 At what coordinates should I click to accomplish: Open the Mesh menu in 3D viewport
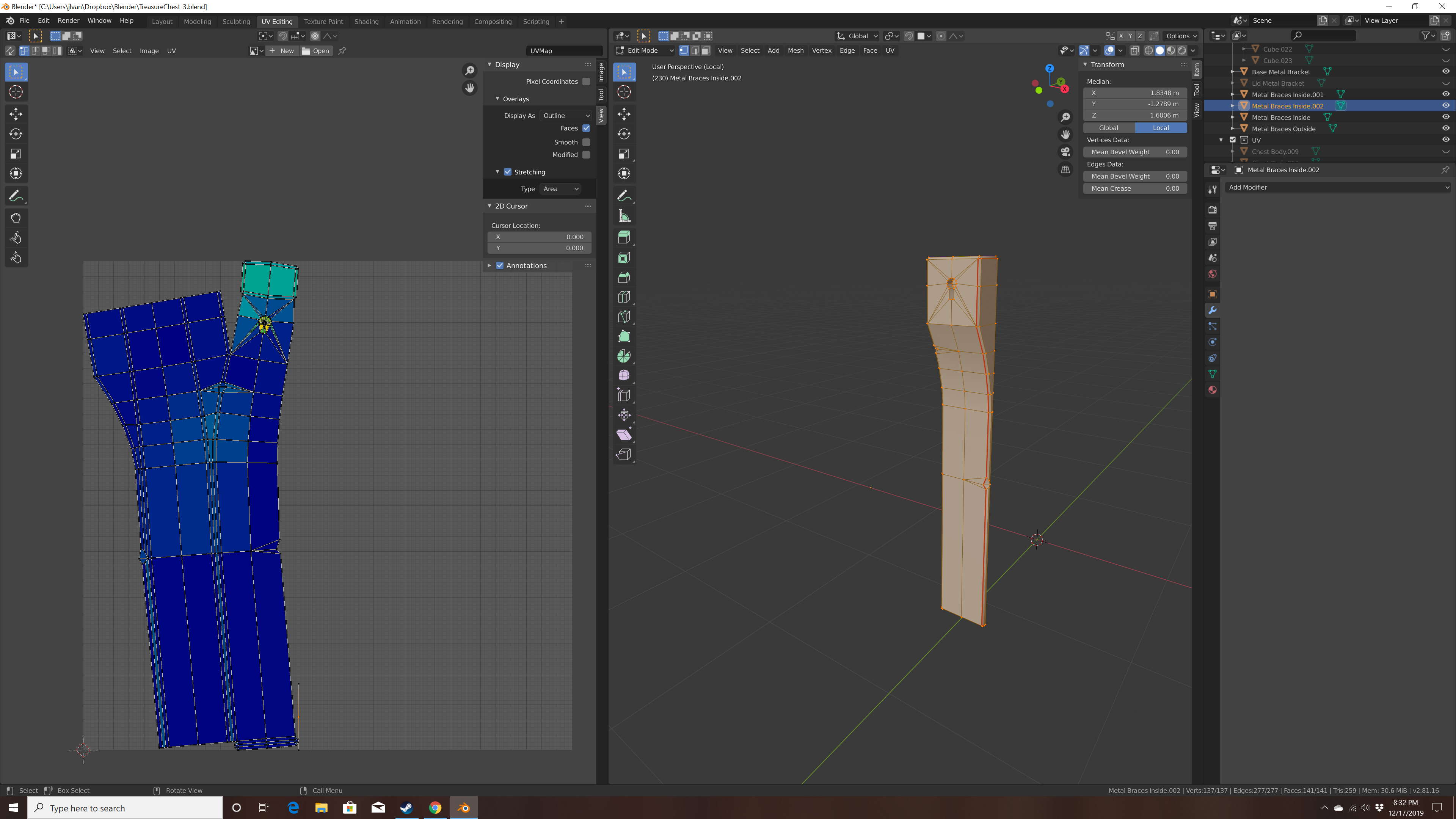795,50
